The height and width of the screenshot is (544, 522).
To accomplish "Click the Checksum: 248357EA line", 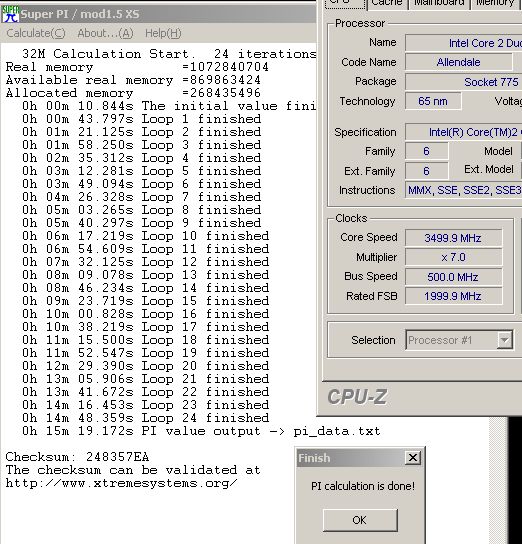I will tap(77, 457).
